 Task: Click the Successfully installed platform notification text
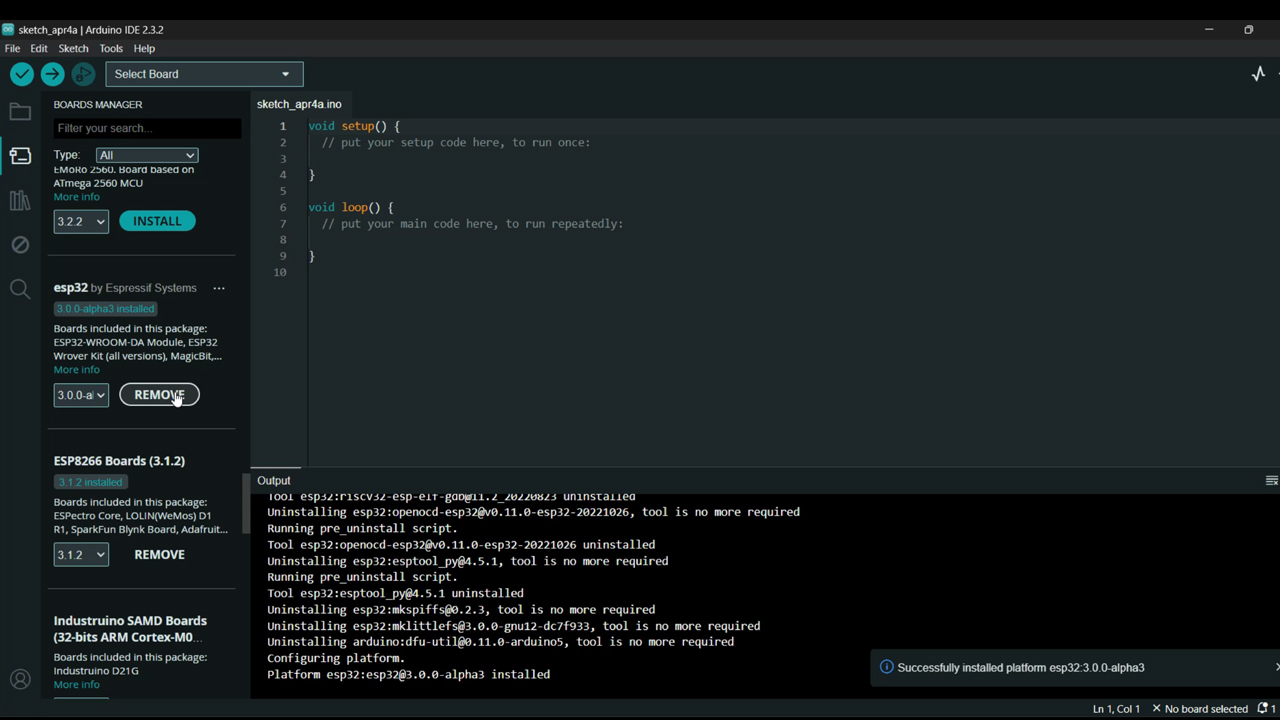tap(1021, 668)
